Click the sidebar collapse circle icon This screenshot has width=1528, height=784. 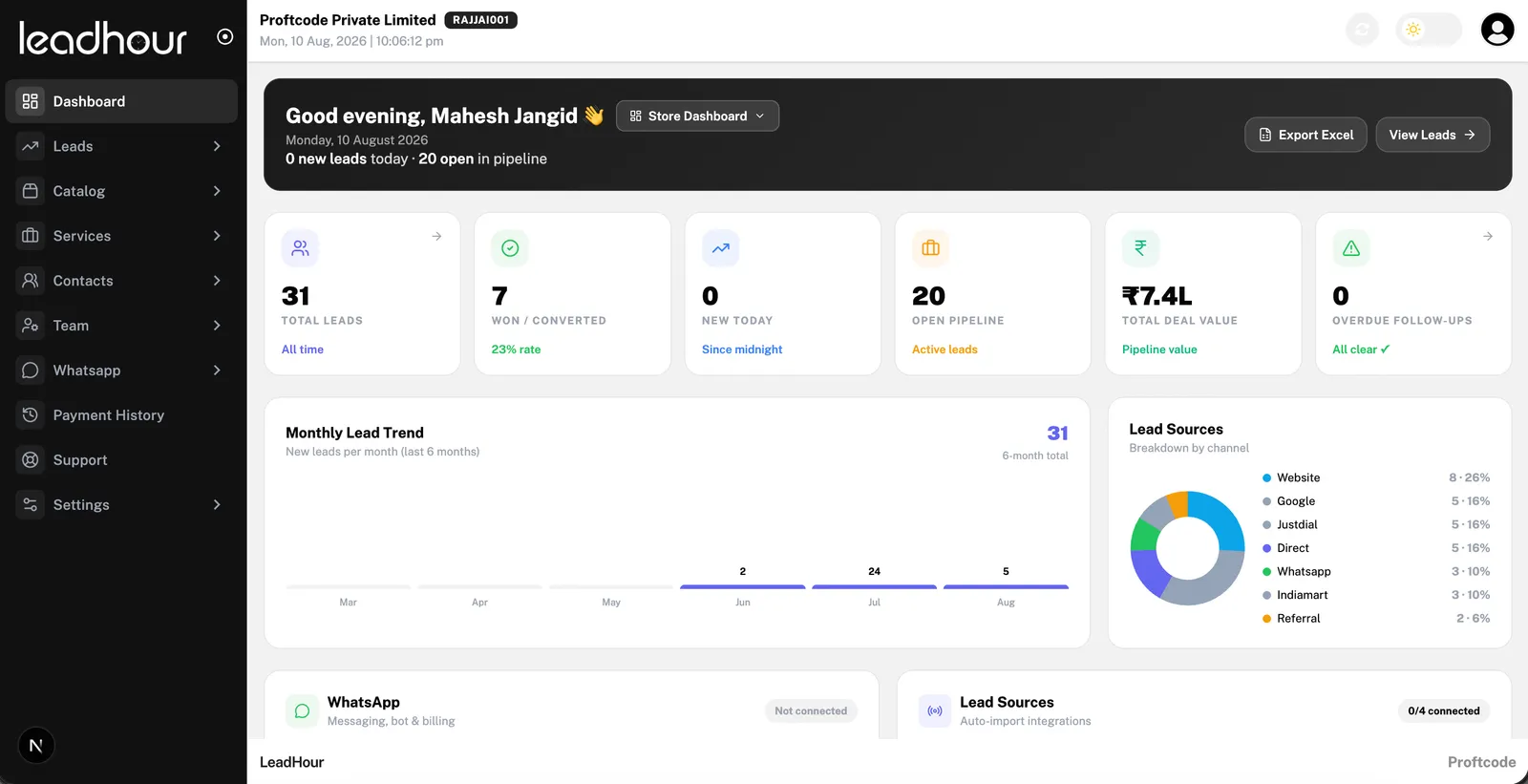pos(225,36)
